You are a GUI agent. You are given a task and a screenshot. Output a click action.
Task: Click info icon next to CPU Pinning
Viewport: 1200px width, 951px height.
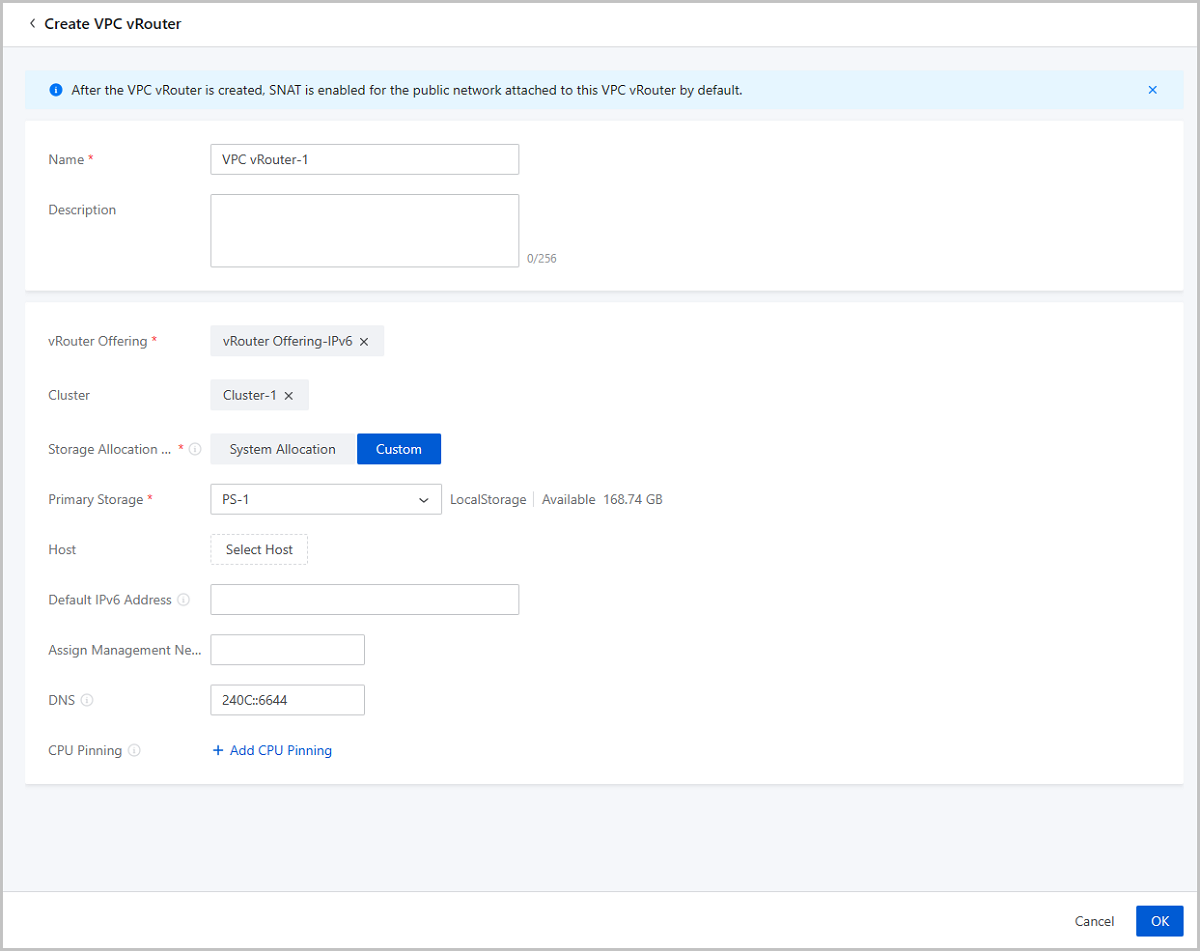tap(134, 750)
